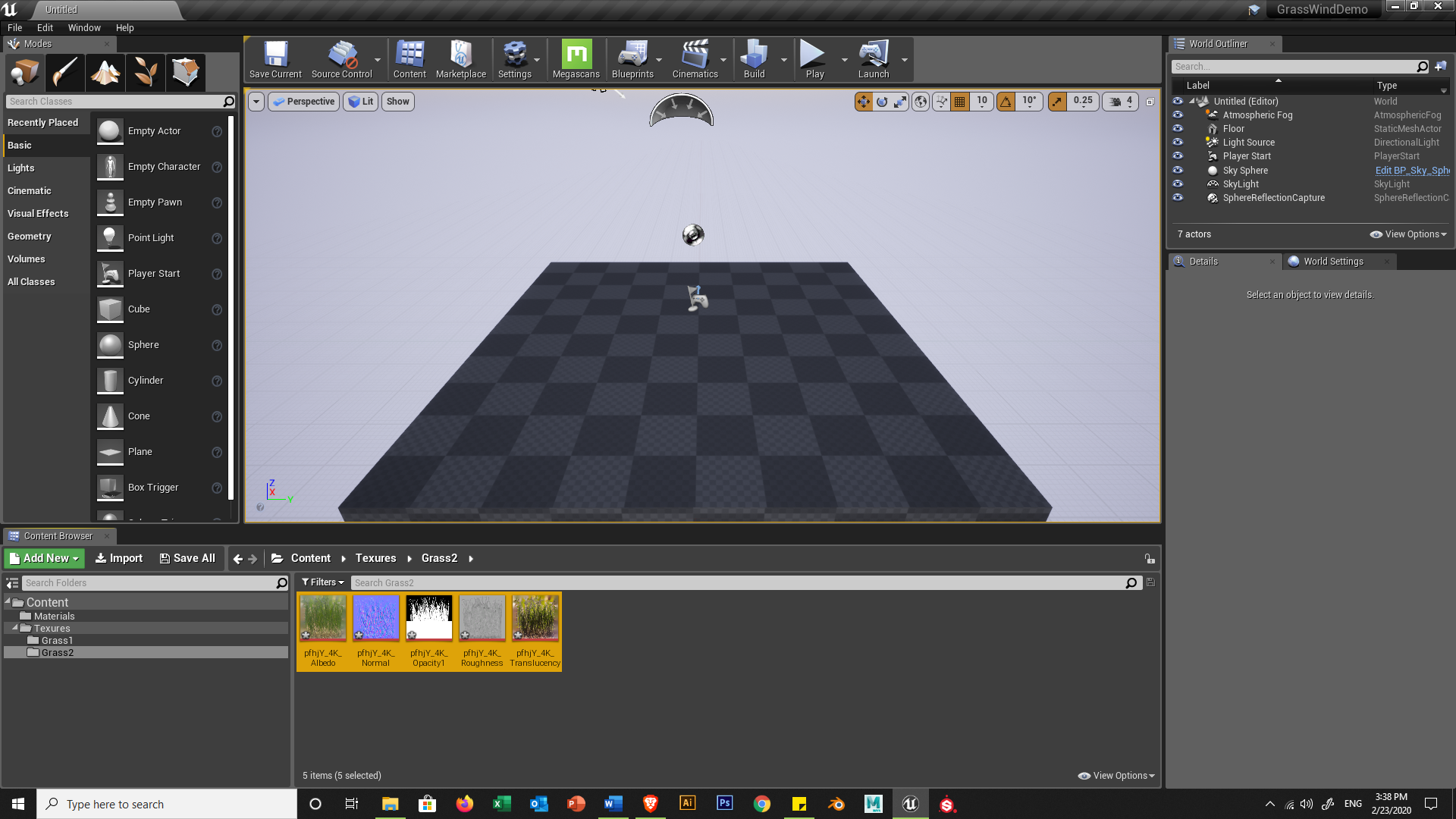
Task: Open Edit BP_Sky_Sphere link
Action: (x=1411, y=171)
